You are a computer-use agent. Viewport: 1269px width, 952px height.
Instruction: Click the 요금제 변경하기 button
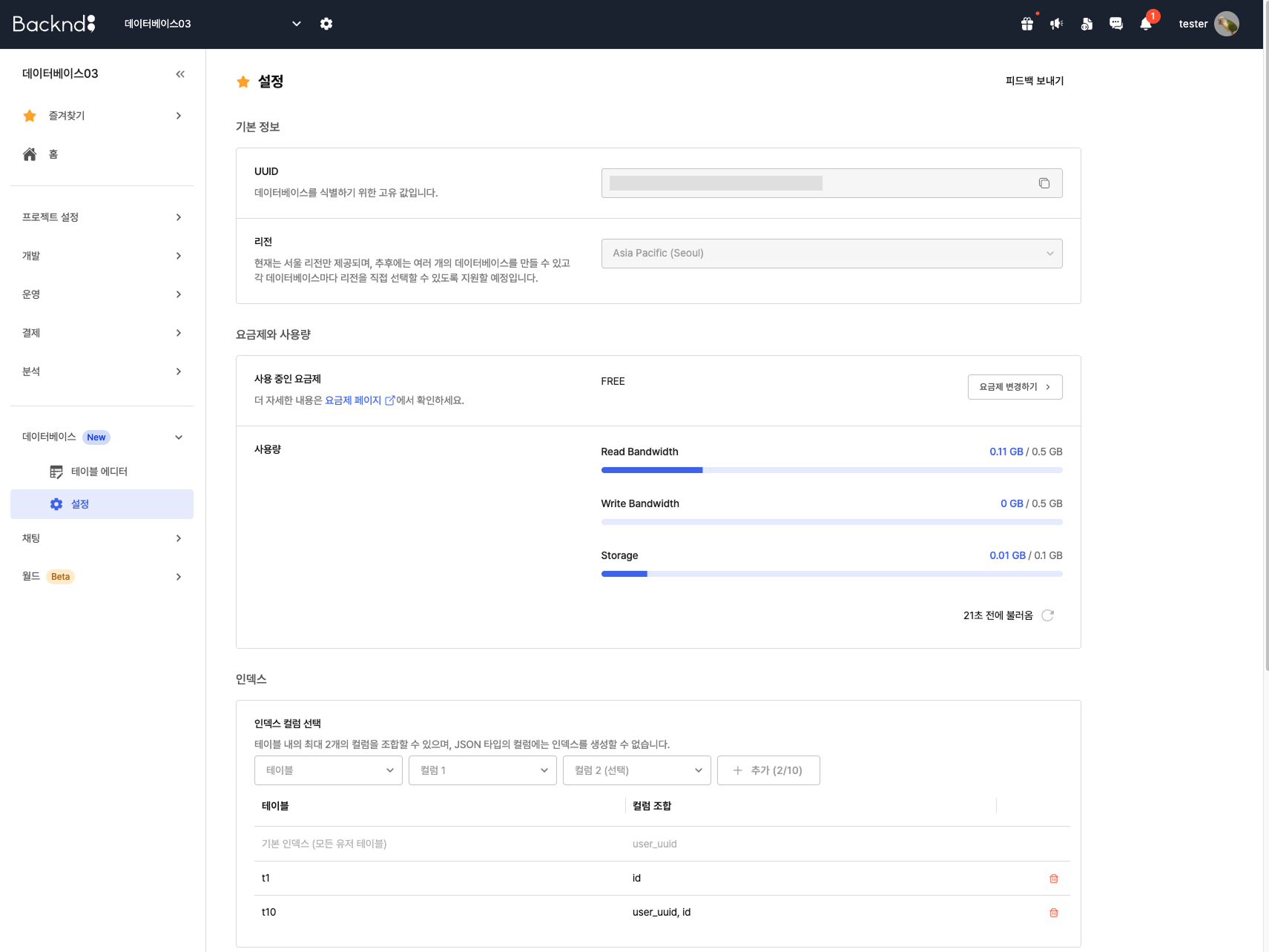coord(1015,387)
